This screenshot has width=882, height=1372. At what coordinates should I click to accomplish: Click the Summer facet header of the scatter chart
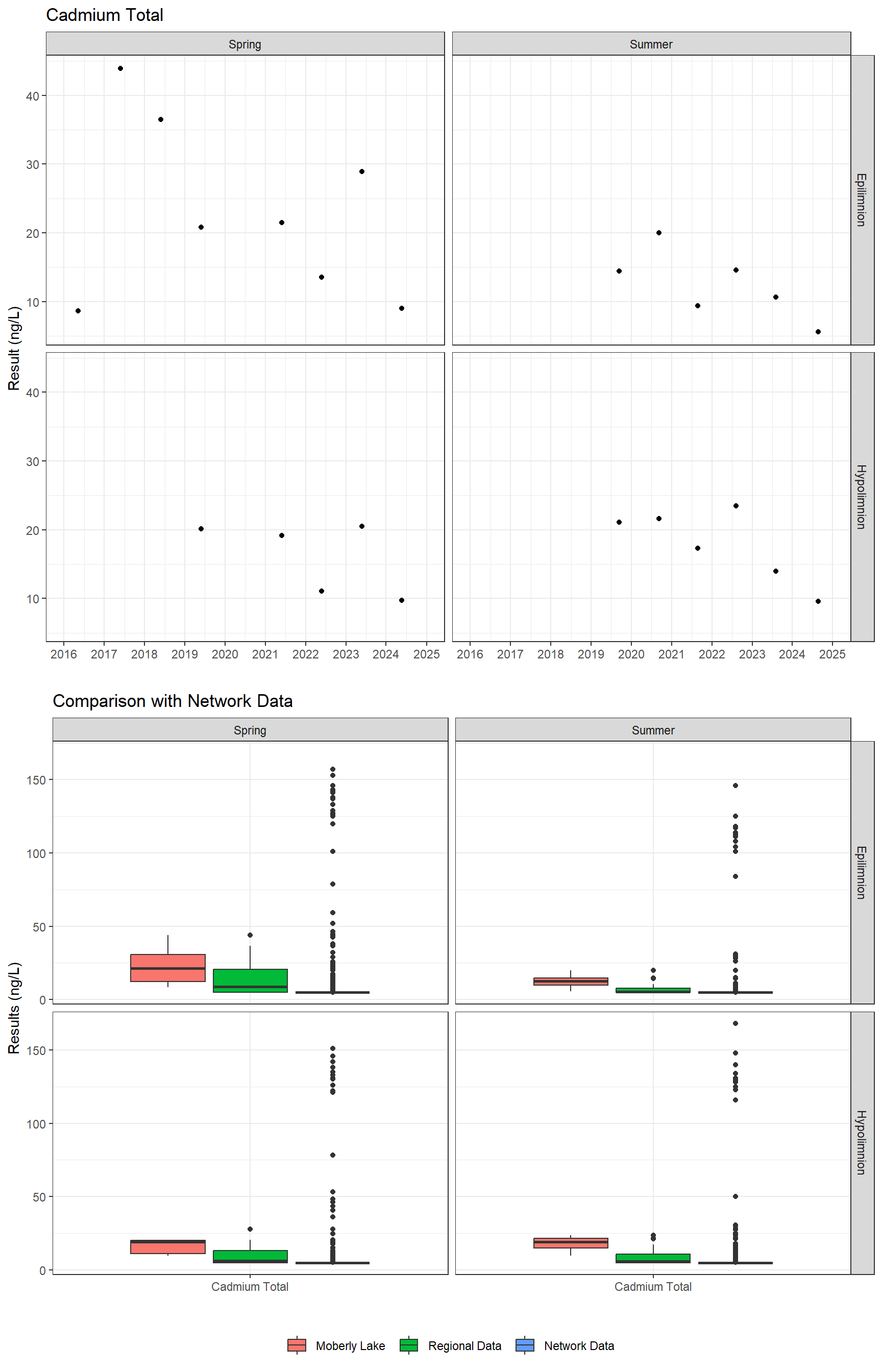(651, 44)
